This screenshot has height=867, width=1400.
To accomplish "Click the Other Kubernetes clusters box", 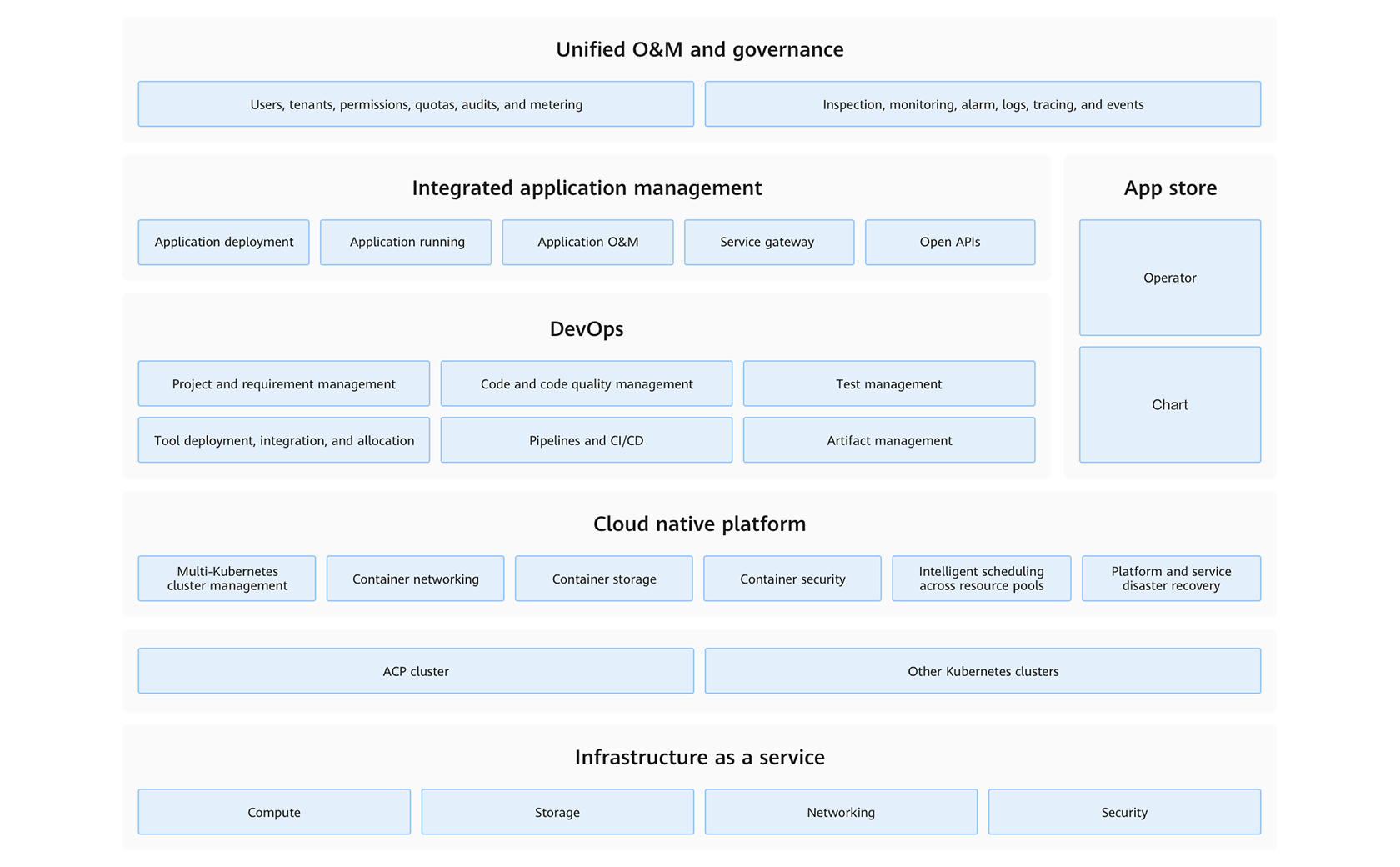I will coord(982,671).
